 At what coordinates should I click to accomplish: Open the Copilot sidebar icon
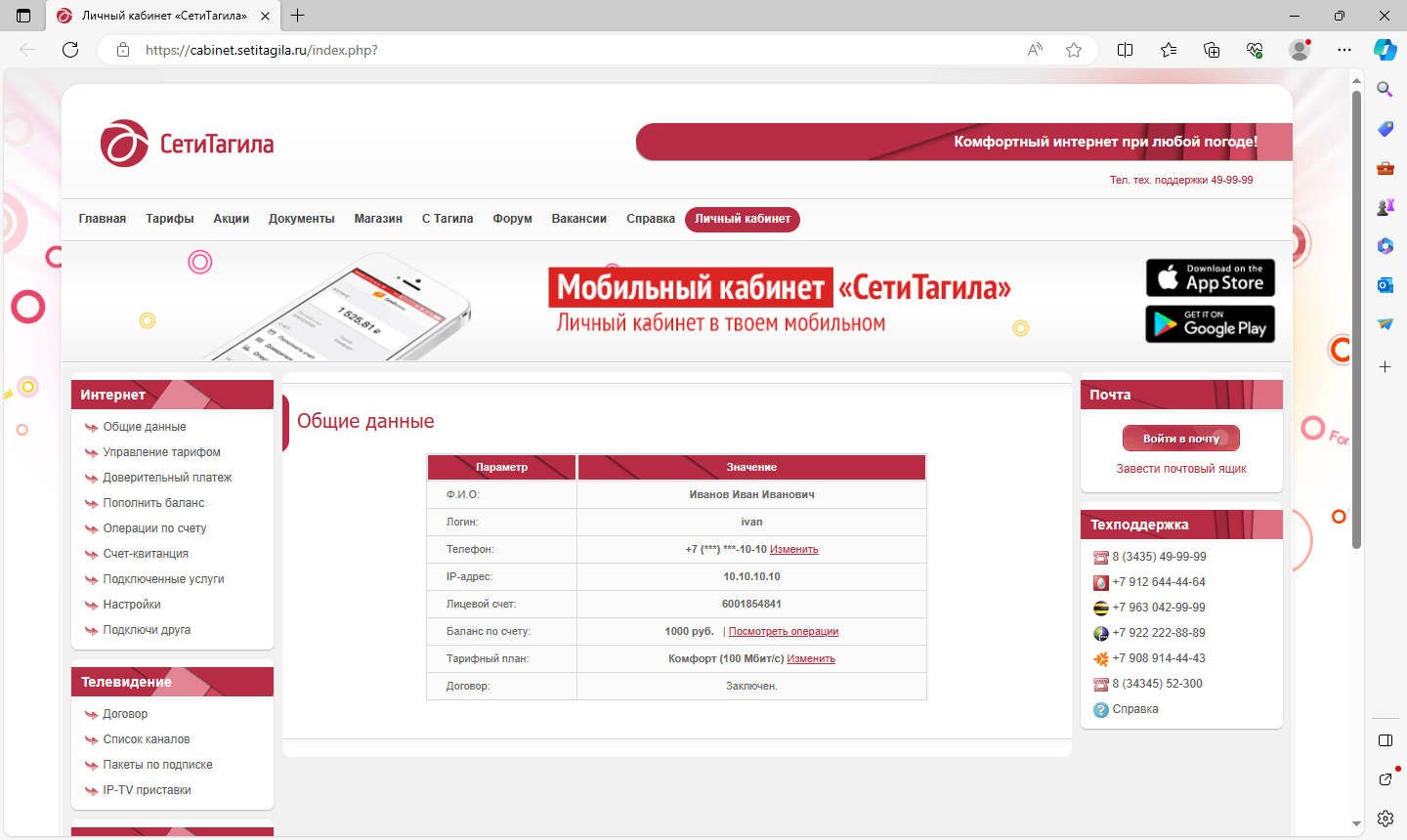coord(1386,50)
